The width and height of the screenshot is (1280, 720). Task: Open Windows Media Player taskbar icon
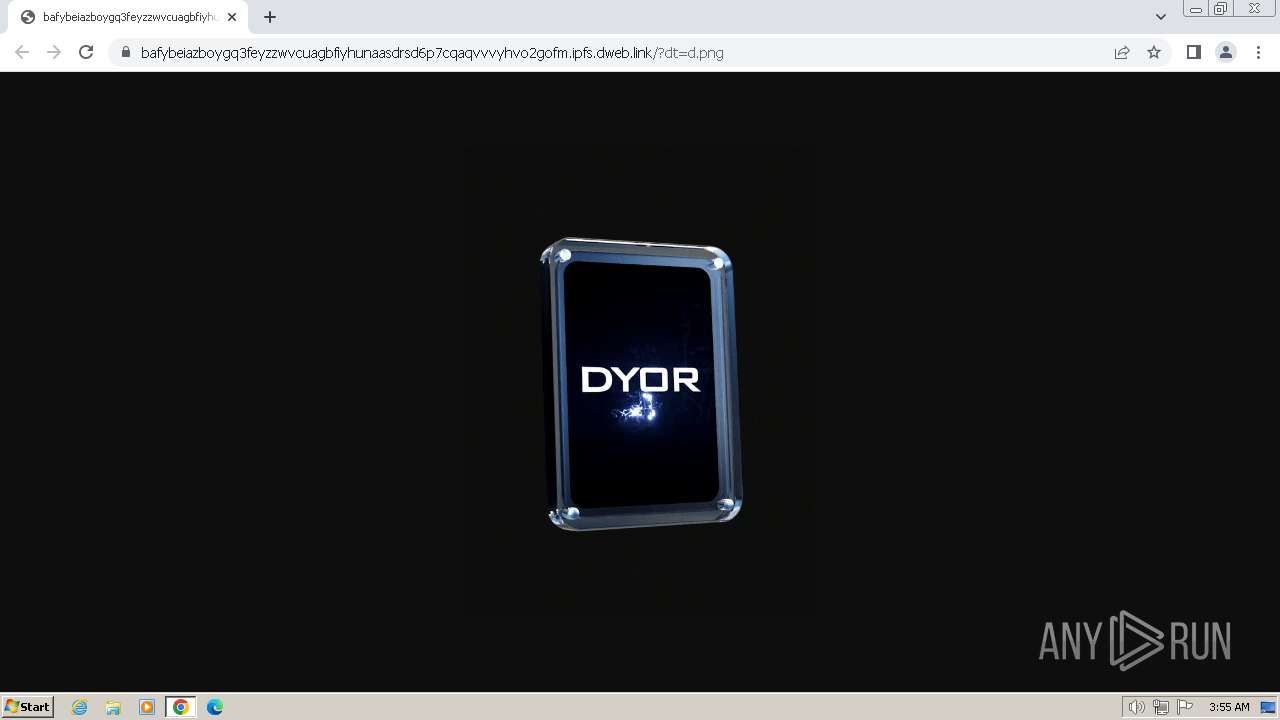click(147, 707)
